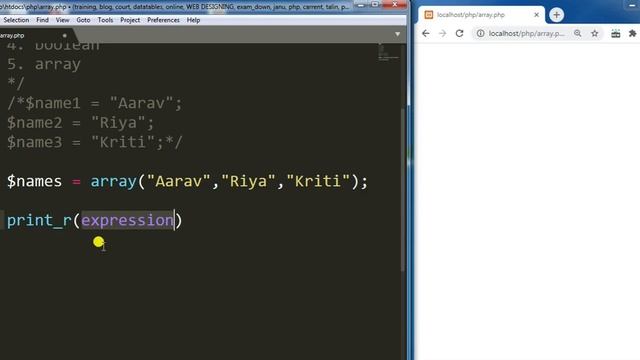Click the browser address bar URL
Image resolution: width=640 pixels, height=360 pixels.
click(x=527, y=33)
